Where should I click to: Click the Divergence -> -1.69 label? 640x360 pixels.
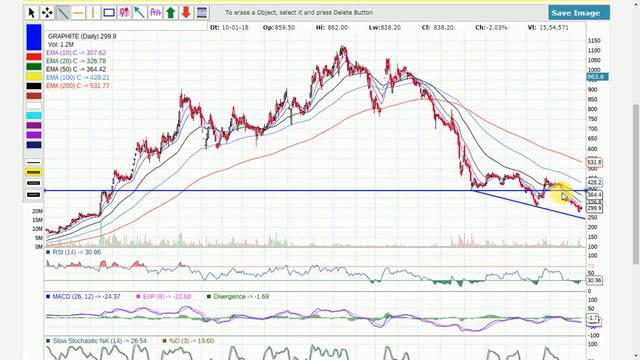tap(238, 297)
